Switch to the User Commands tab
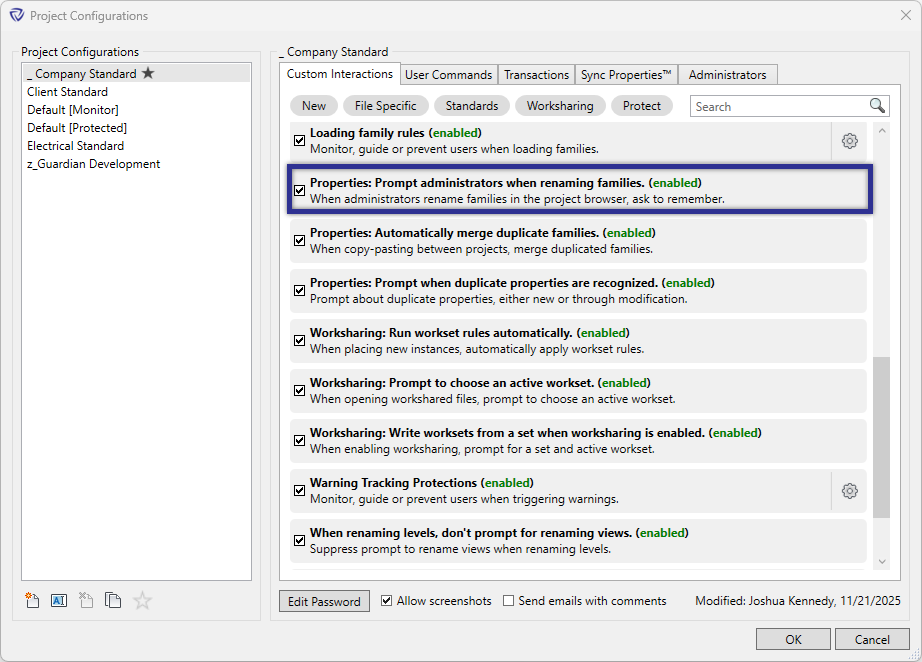This screenshot has width=922, height=662. tap(448, 74)
